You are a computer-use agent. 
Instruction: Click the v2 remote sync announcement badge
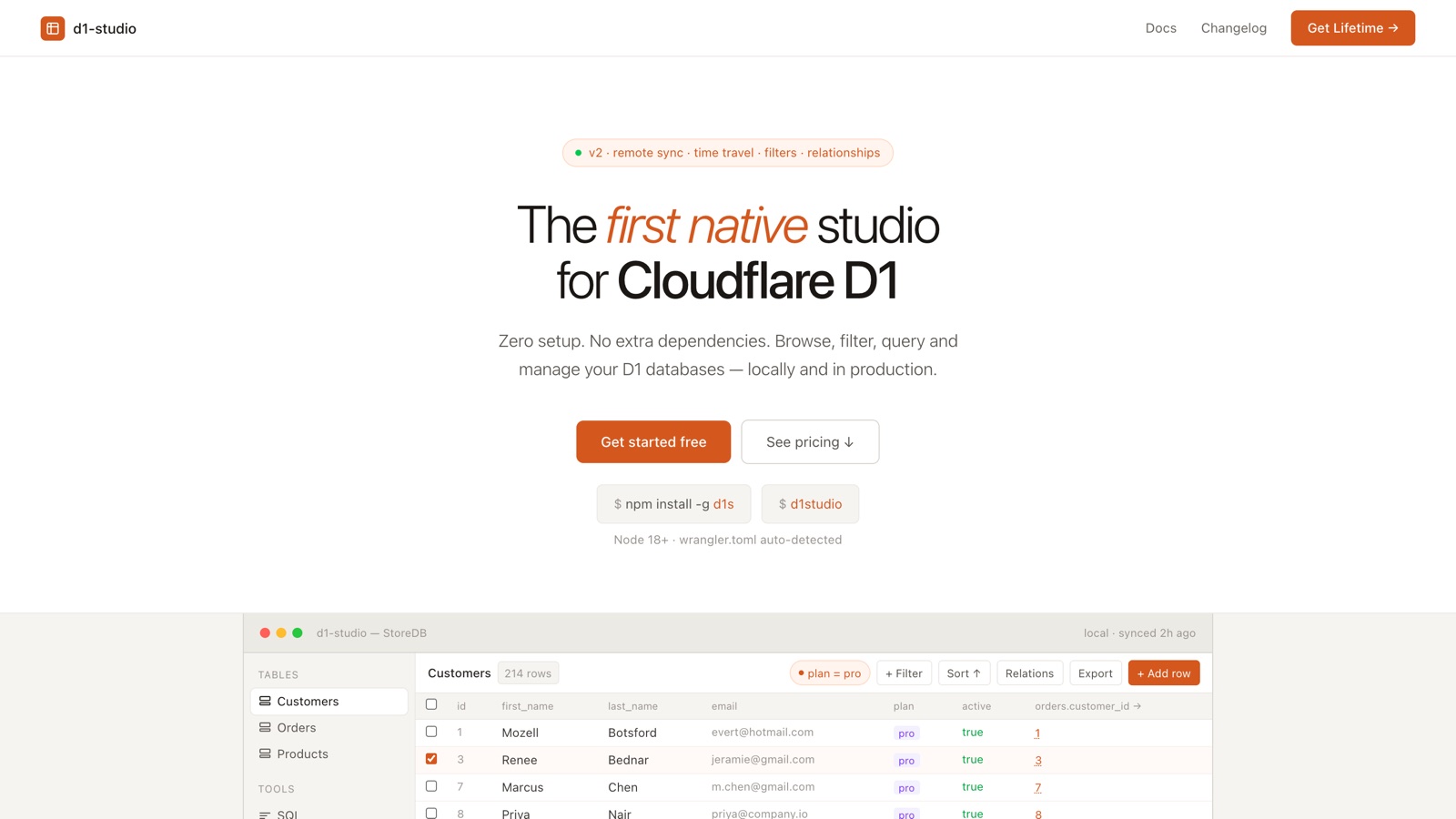pos(728,153)
